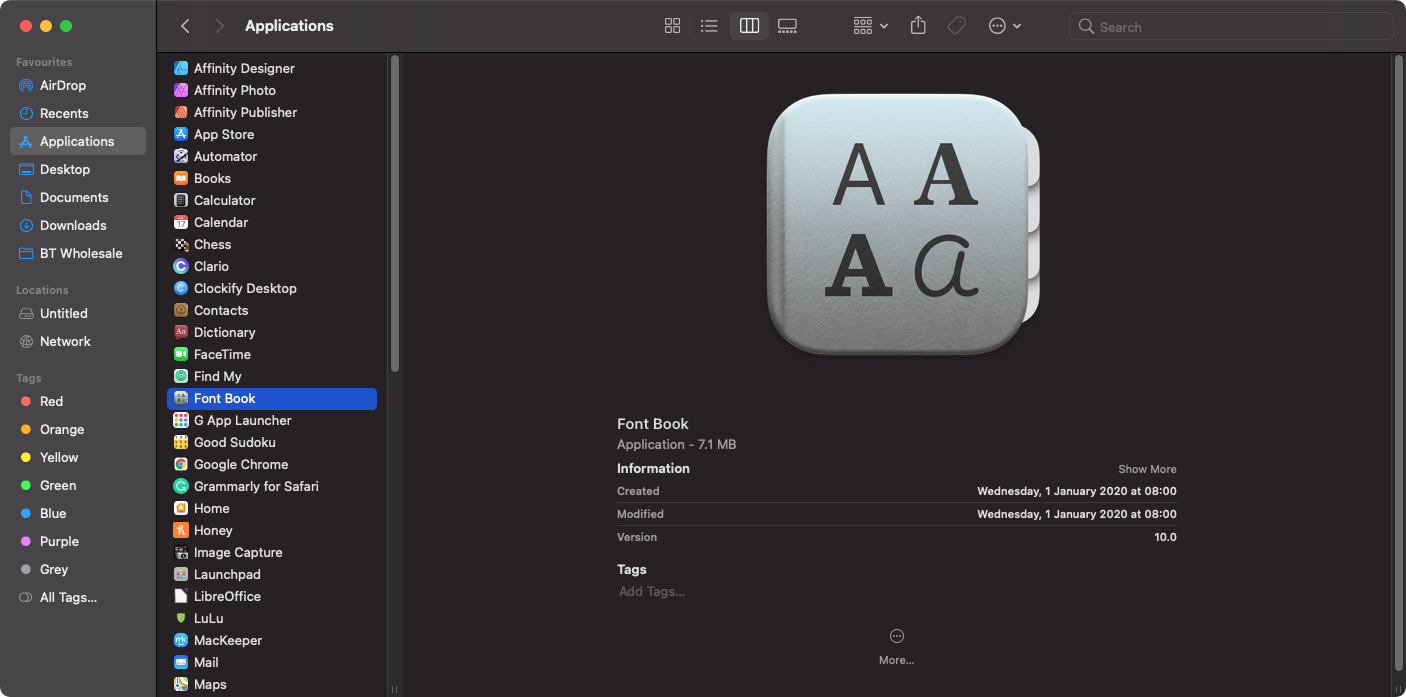Select the Mail app row

coord(272,662)
